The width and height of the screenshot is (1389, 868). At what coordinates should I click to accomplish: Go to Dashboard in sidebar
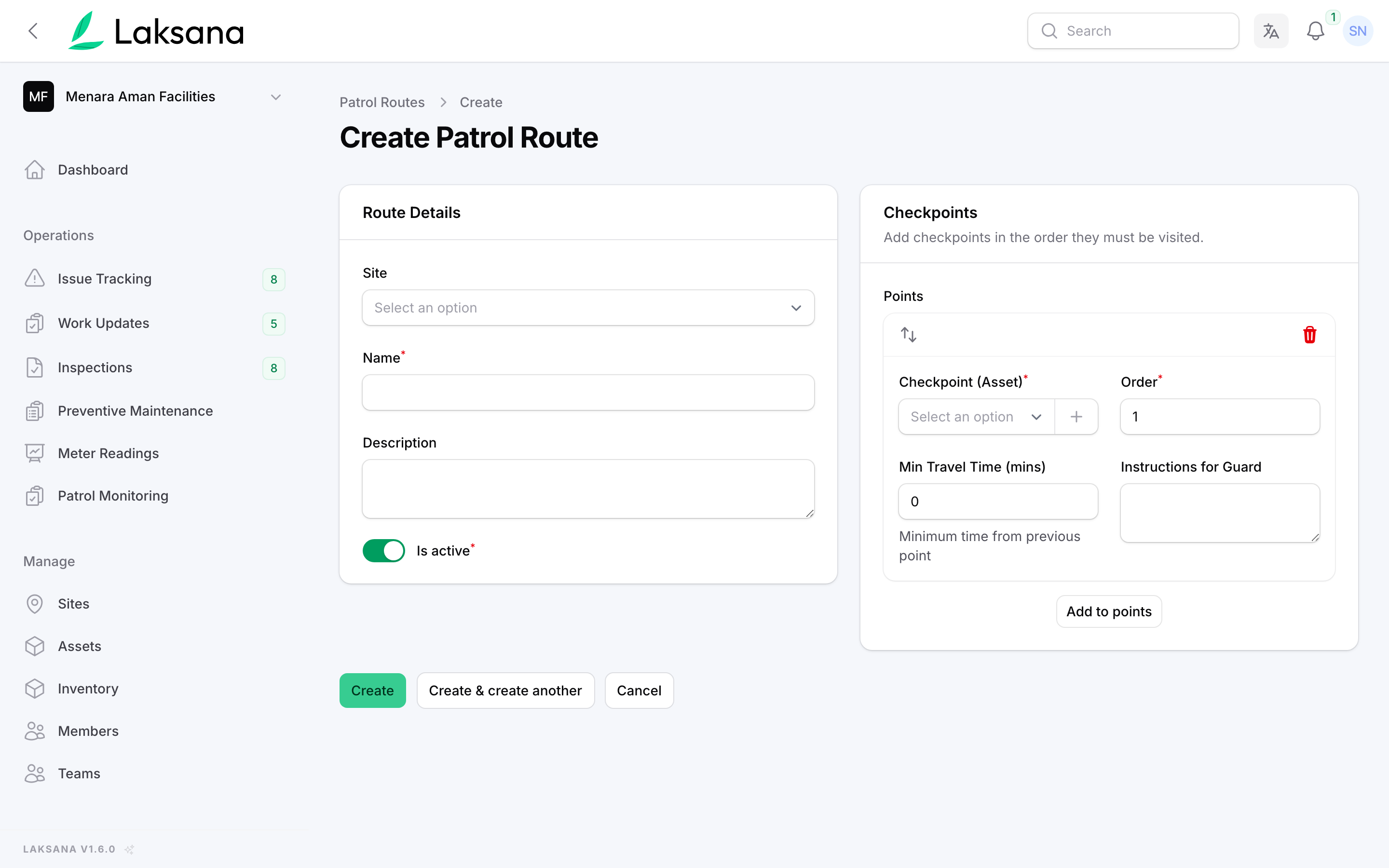(153, 170)
